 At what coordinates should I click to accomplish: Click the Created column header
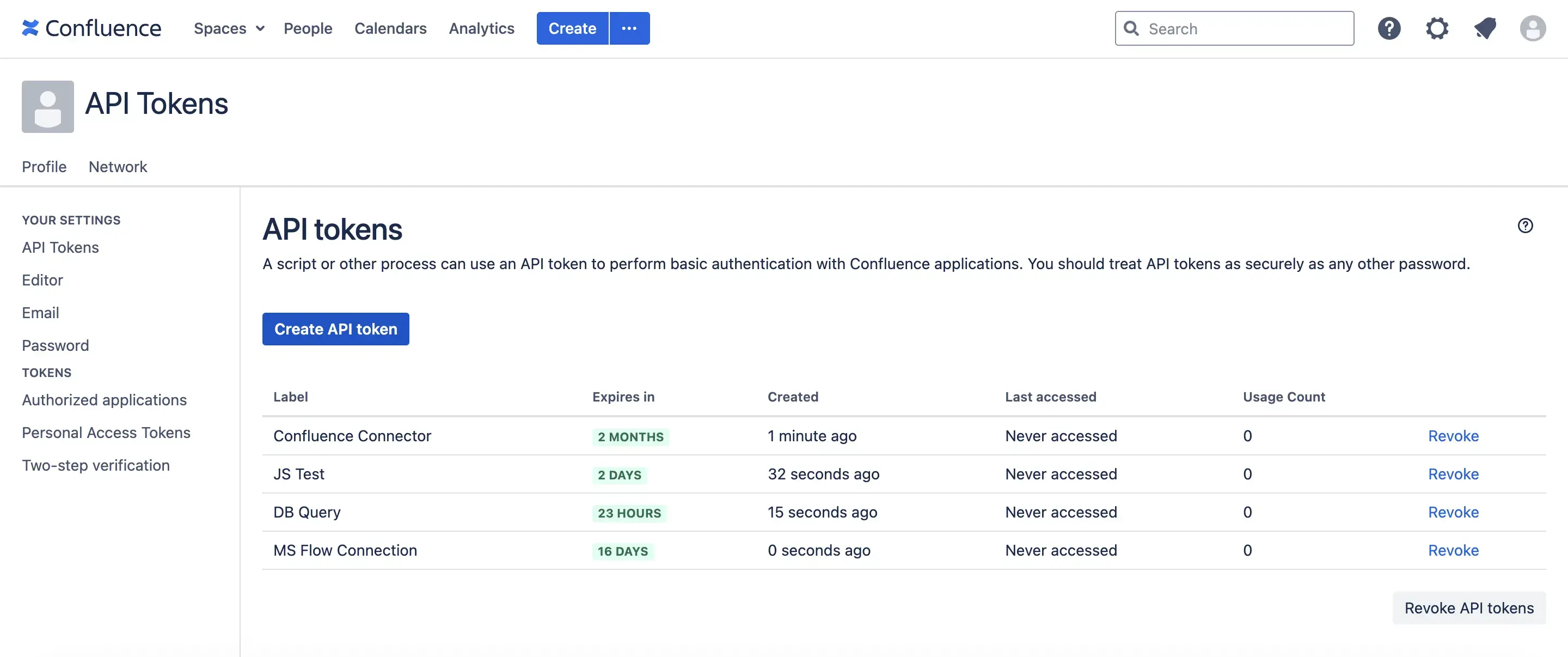click(793, 397)
